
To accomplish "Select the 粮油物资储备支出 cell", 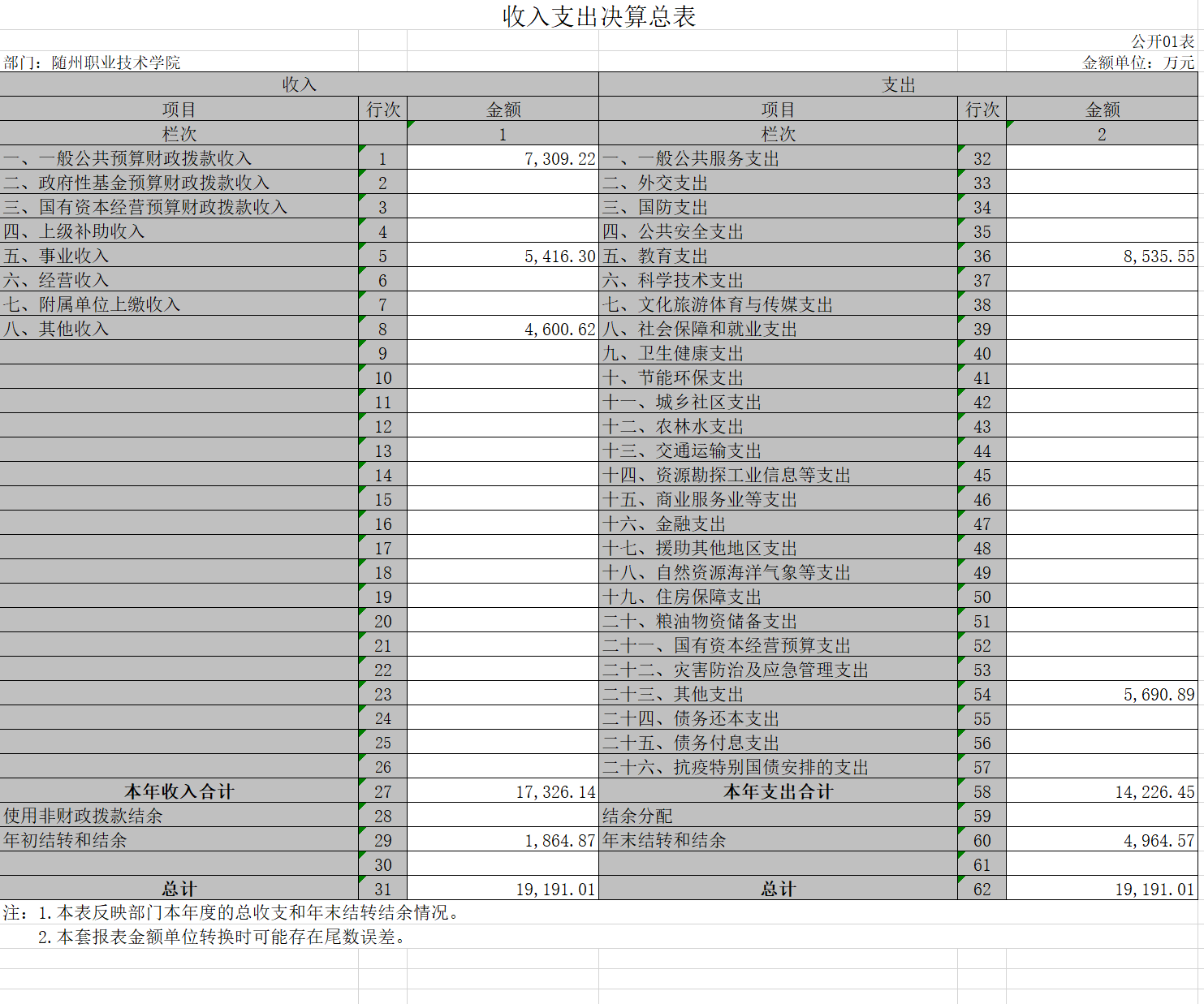I will pos(779,621).
